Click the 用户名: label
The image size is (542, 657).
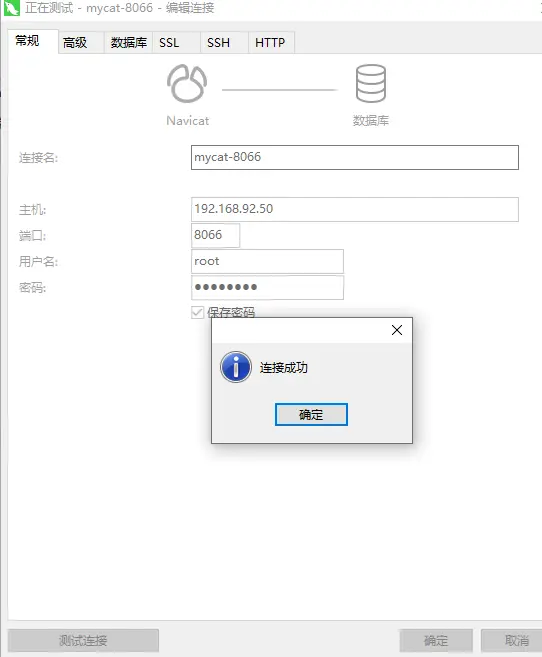click(x=38, y=261)
